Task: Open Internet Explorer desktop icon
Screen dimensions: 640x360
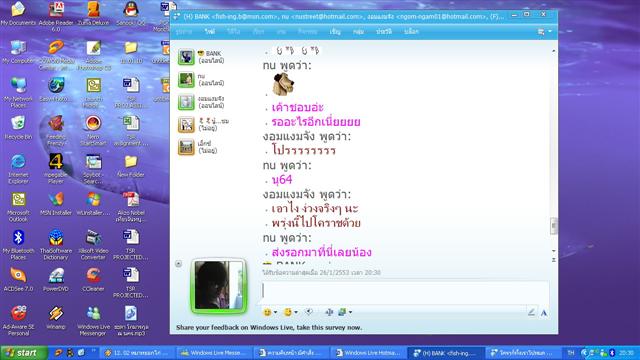Action: click(18, 169)
